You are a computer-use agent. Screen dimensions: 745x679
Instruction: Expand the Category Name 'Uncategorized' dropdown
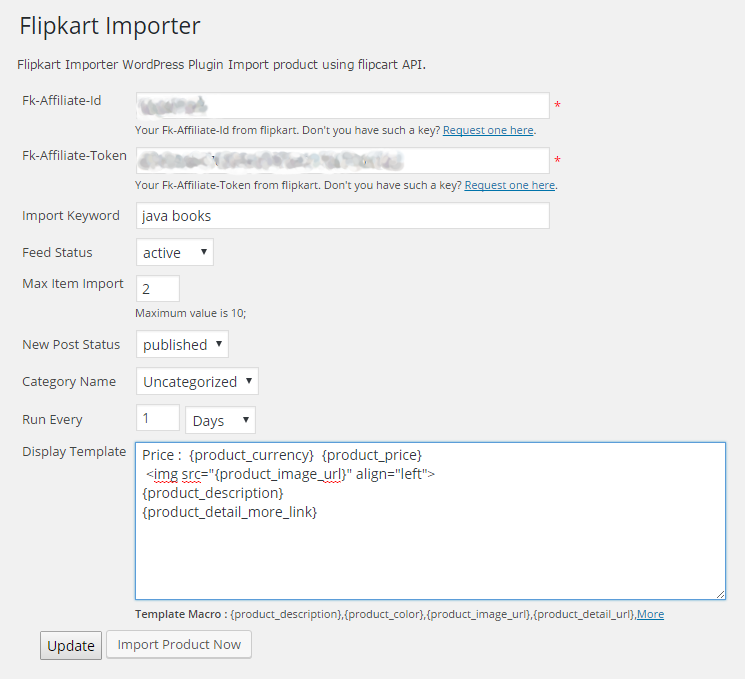click(x=197, y=381)
